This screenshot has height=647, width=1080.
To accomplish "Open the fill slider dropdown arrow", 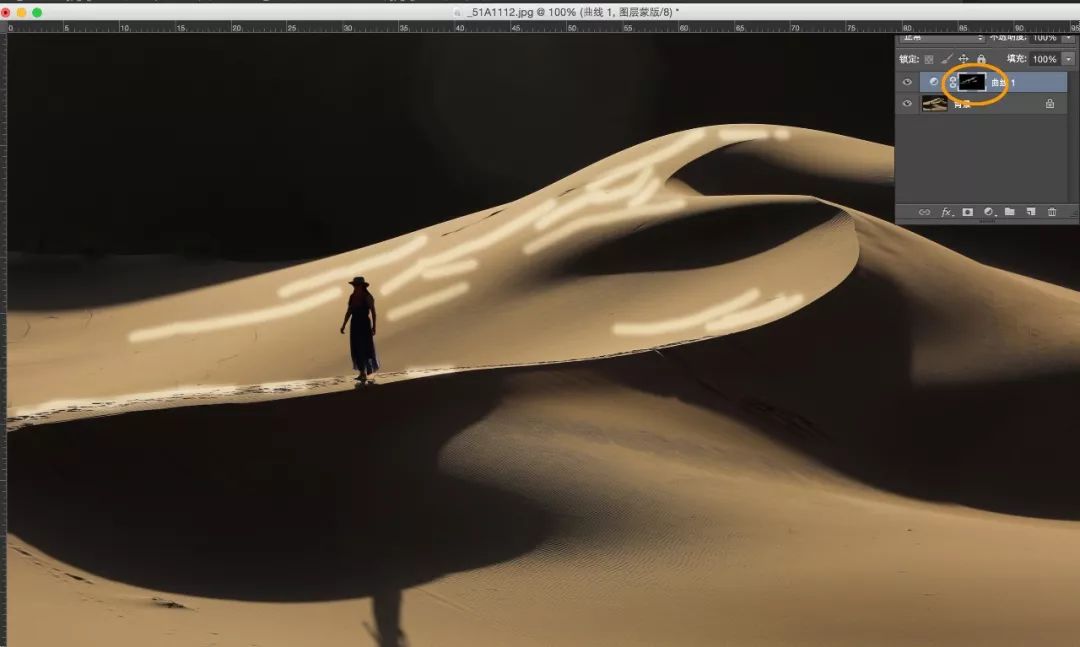I will [x=1069, y=59].
